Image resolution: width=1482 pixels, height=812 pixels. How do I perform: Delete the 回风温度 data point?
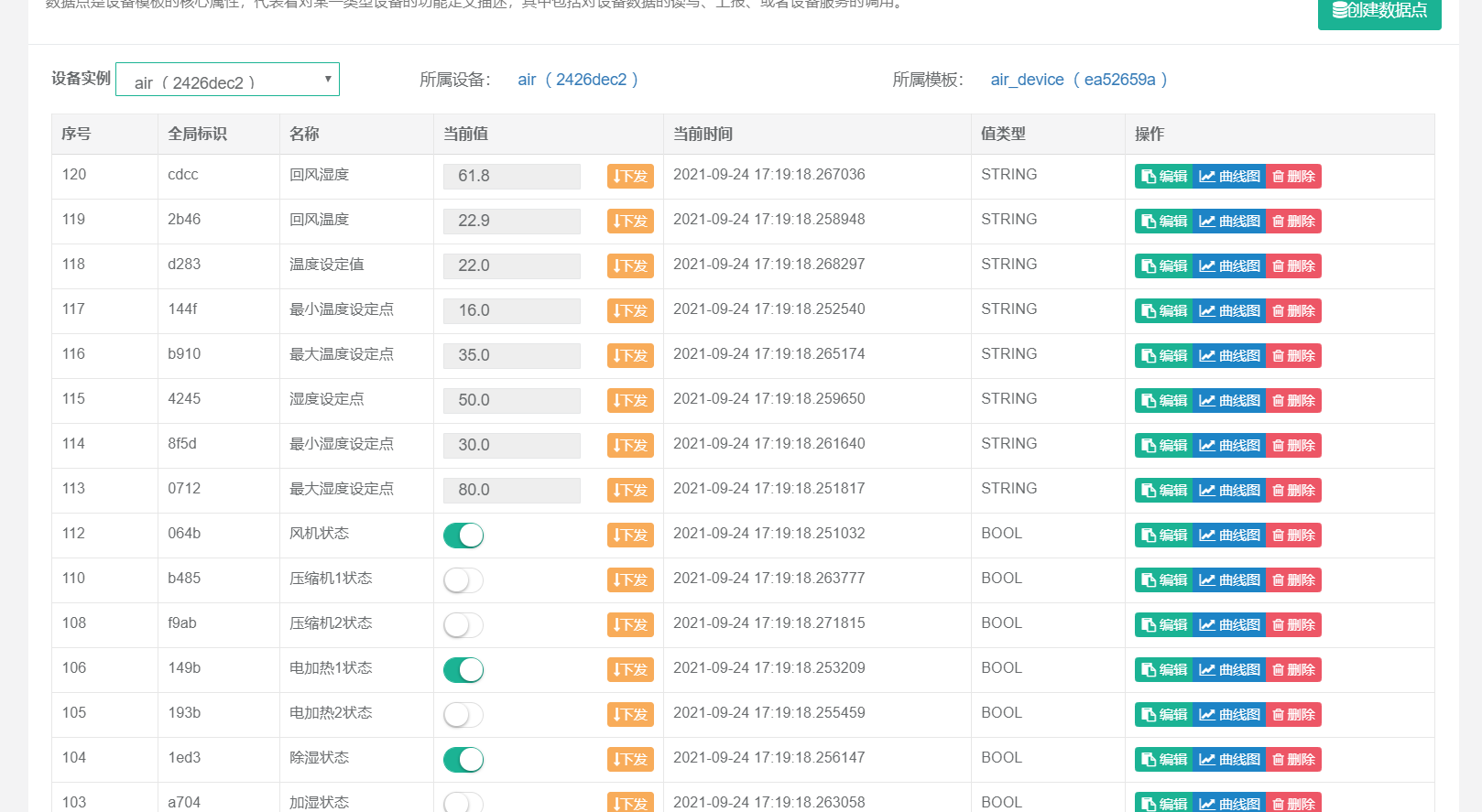[x=1293, y=222]
